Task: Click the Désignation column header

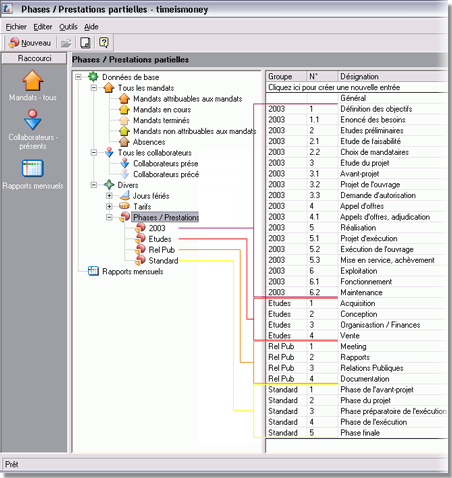Action: [392, 76]
